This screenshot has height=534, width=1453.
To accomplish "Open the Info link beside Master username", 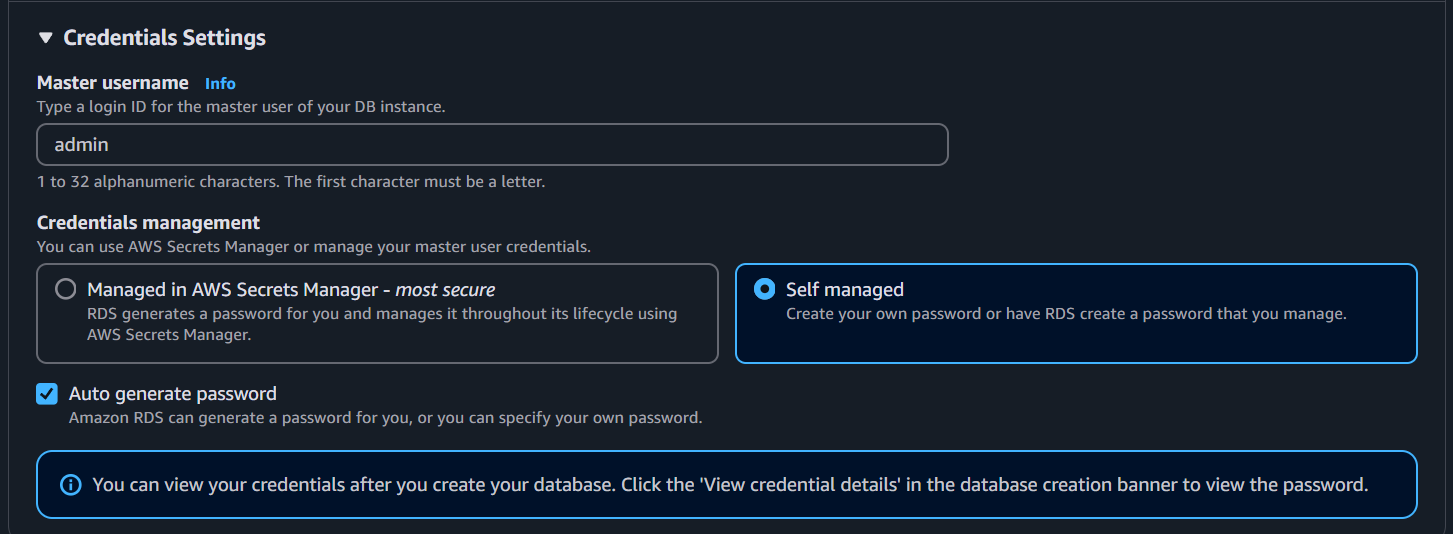I will [220, 83].
